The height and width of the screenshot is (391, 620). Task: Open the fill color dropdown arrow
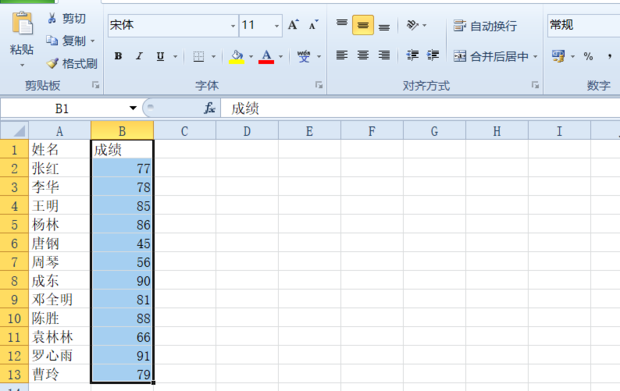(x=251, y=57)
